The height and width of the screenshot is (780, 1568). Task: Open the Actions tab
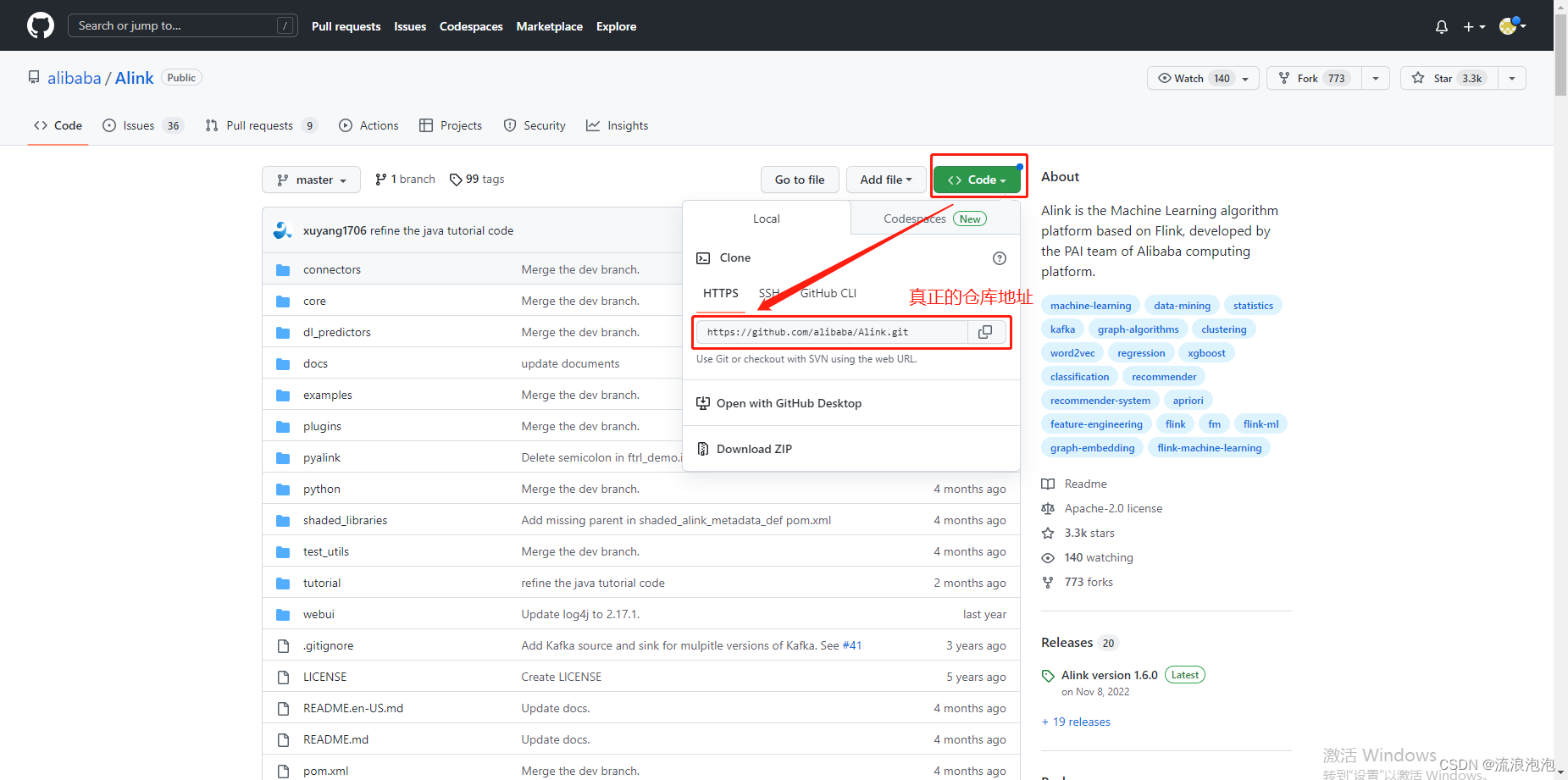[x=368, y=125]
